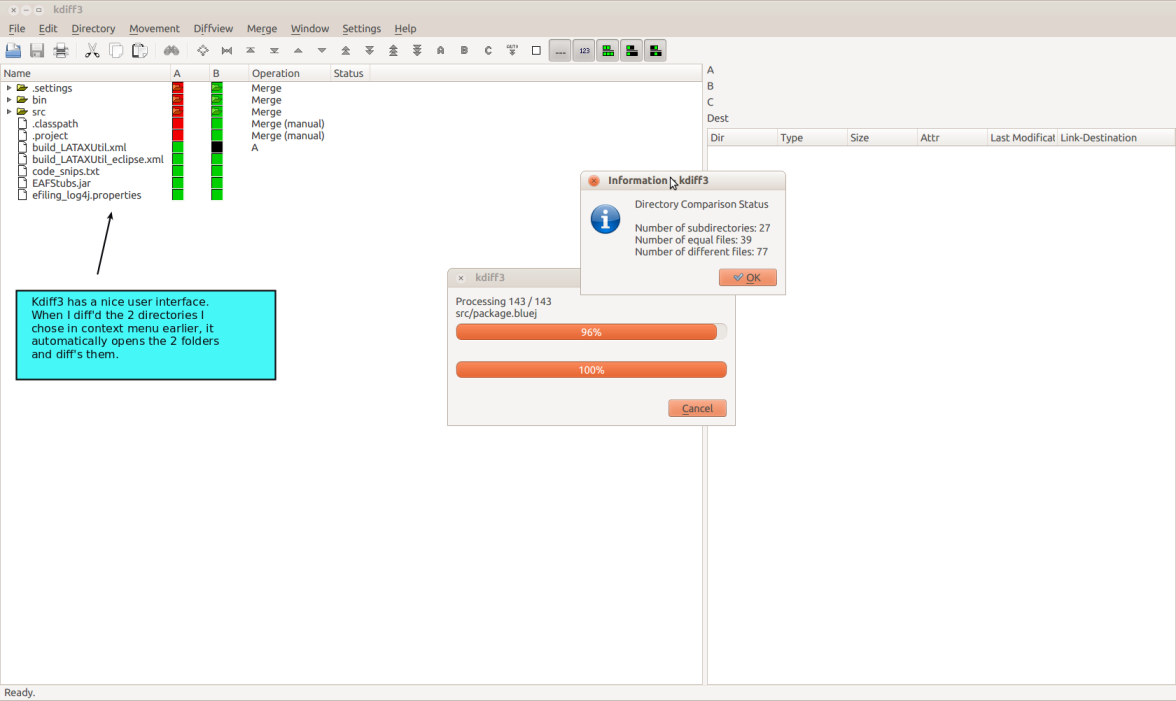Select build_LATAXUtil_eclipse.xml in the list
Image resolution: width=1176 pixels, height=701 pixels.
click(98, 160)
